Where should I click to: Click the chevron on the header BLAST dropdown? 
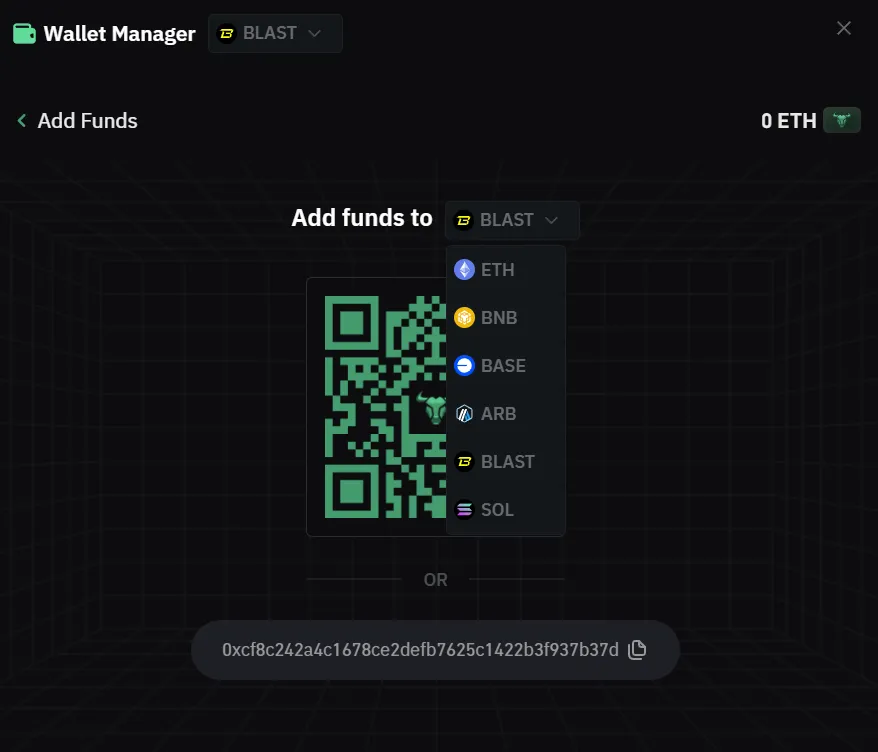click(315, 34)
